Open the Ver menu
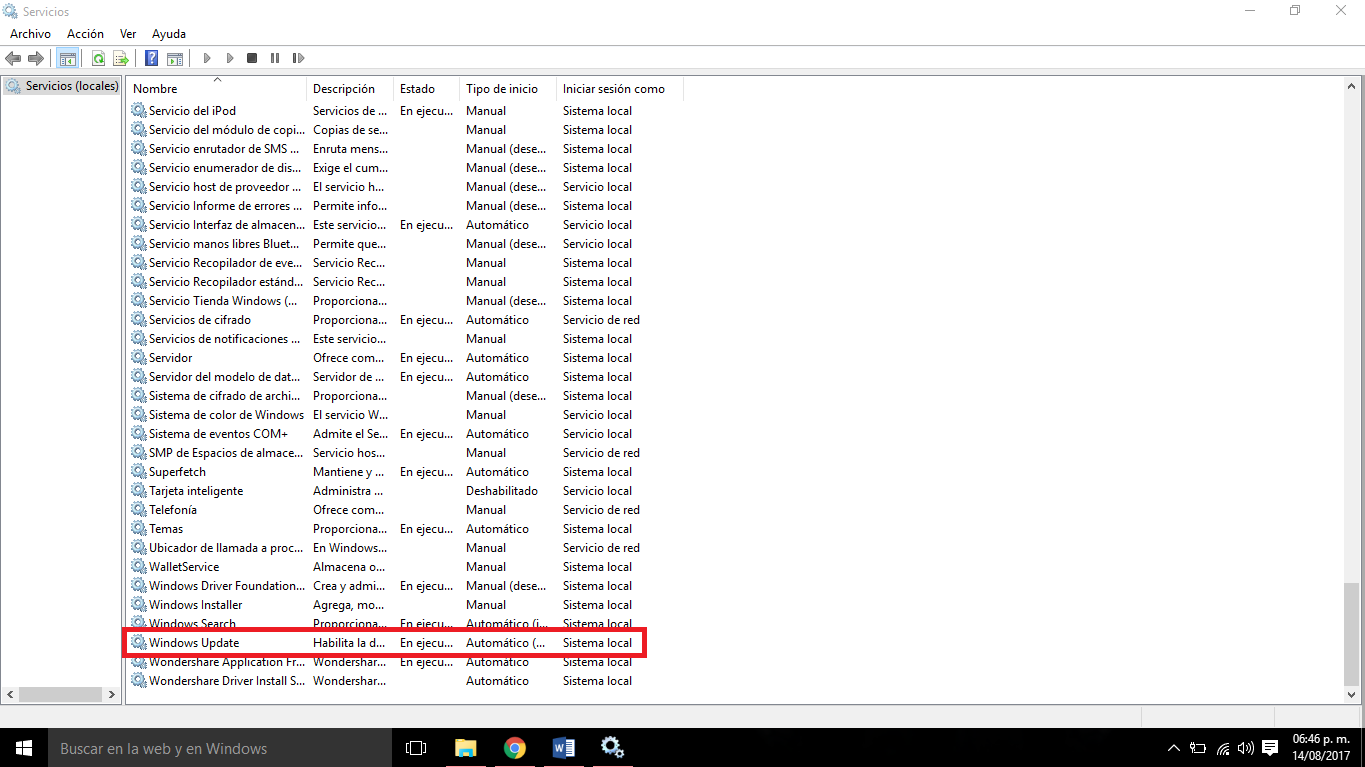Image resolution: width=1365 pixels, height=767 pixels. point(128,34)
